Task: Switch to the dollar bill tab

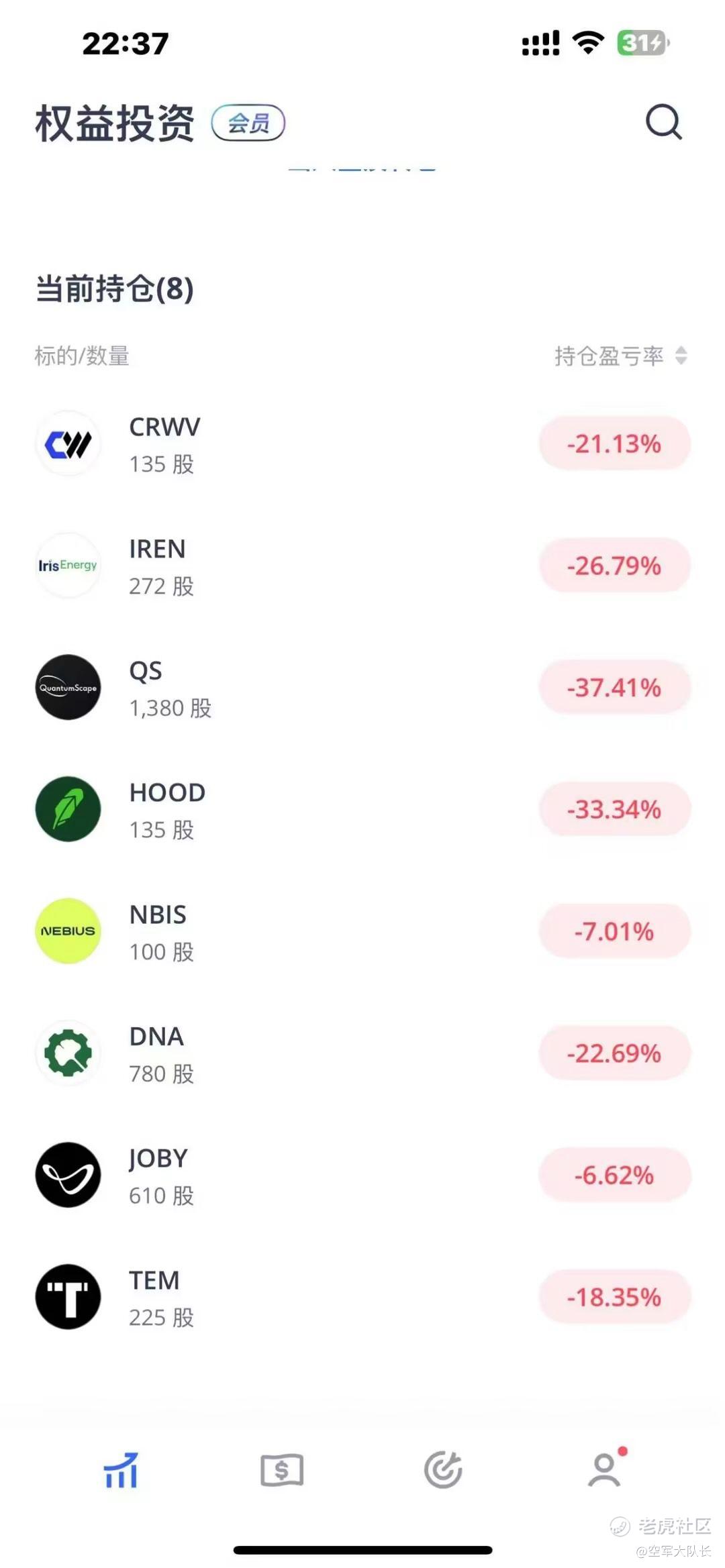Action: (282, 1470)
